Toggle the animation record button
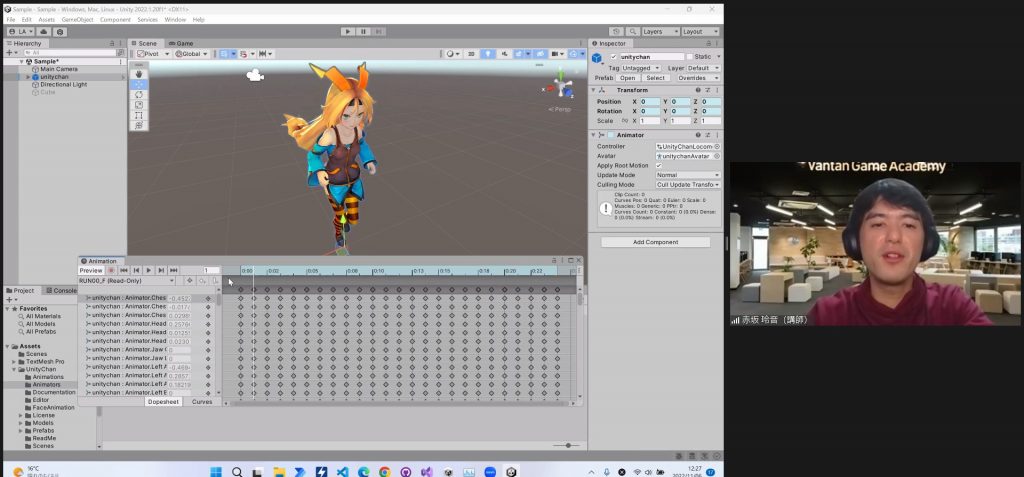This screenshot has width=1024, height=477. pos(111,270)
